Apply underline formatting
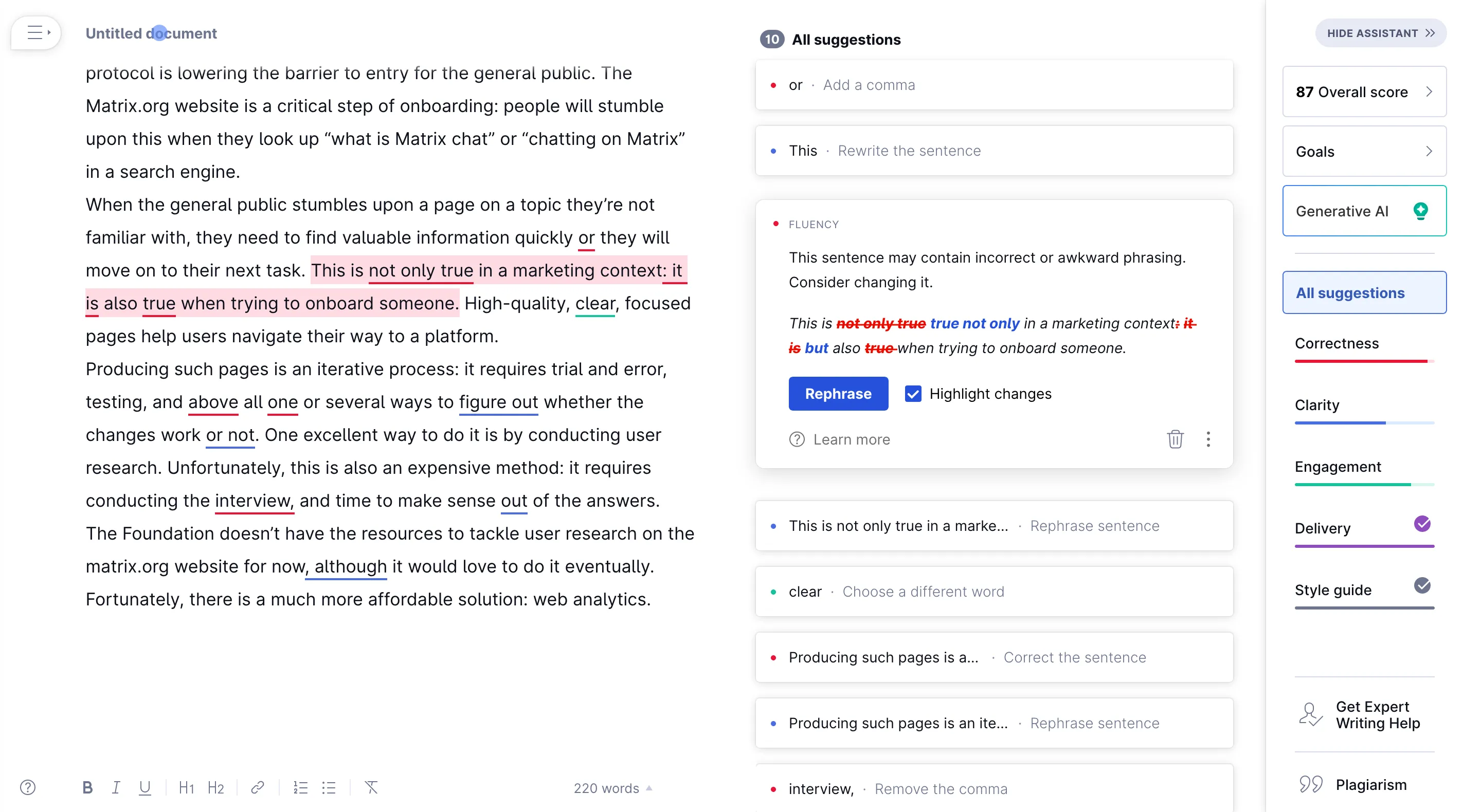This screenshot has height=812, width=1481. coord(145,787)
